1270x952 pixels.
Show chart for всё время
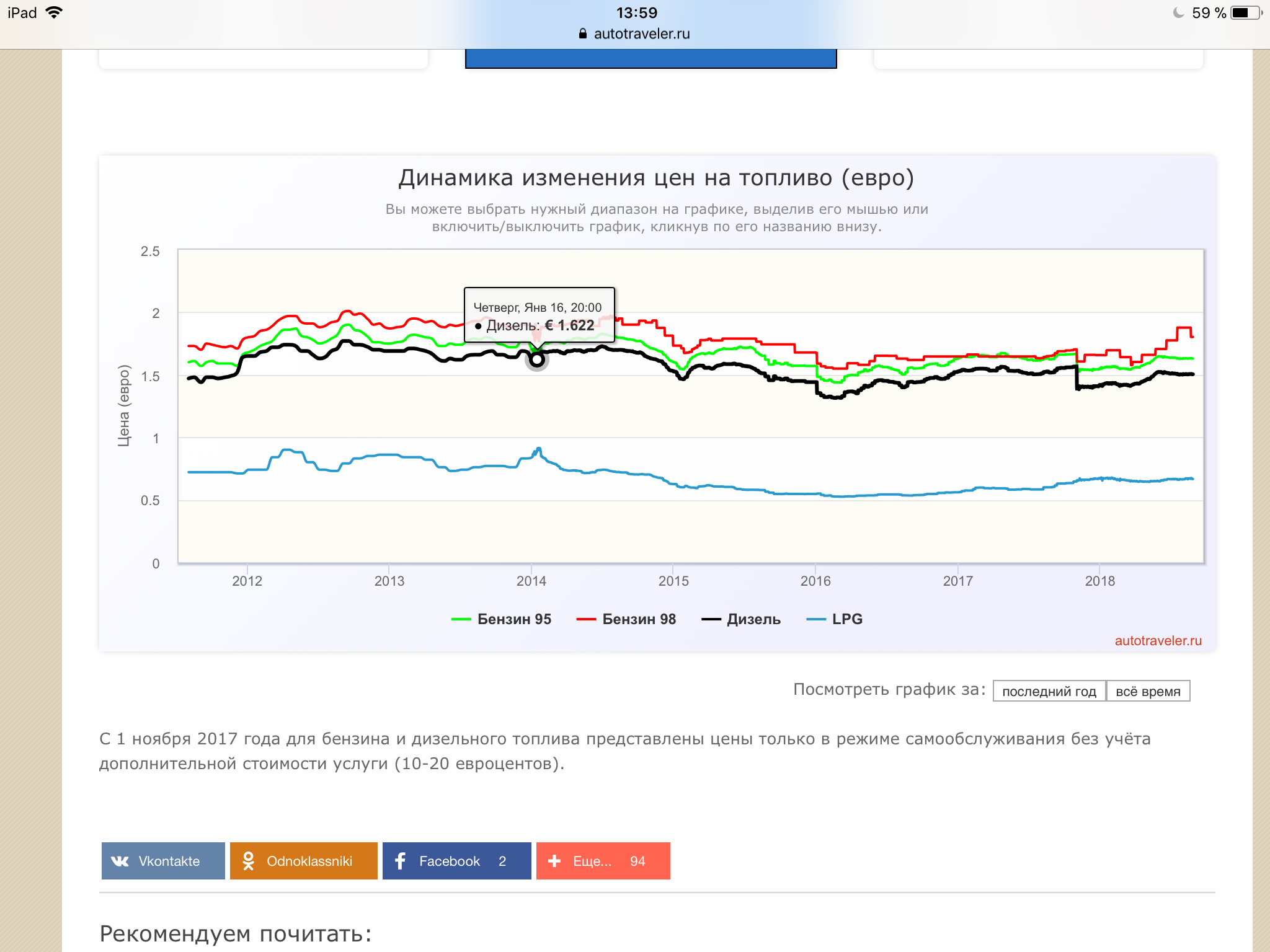tap(1148, 691)
